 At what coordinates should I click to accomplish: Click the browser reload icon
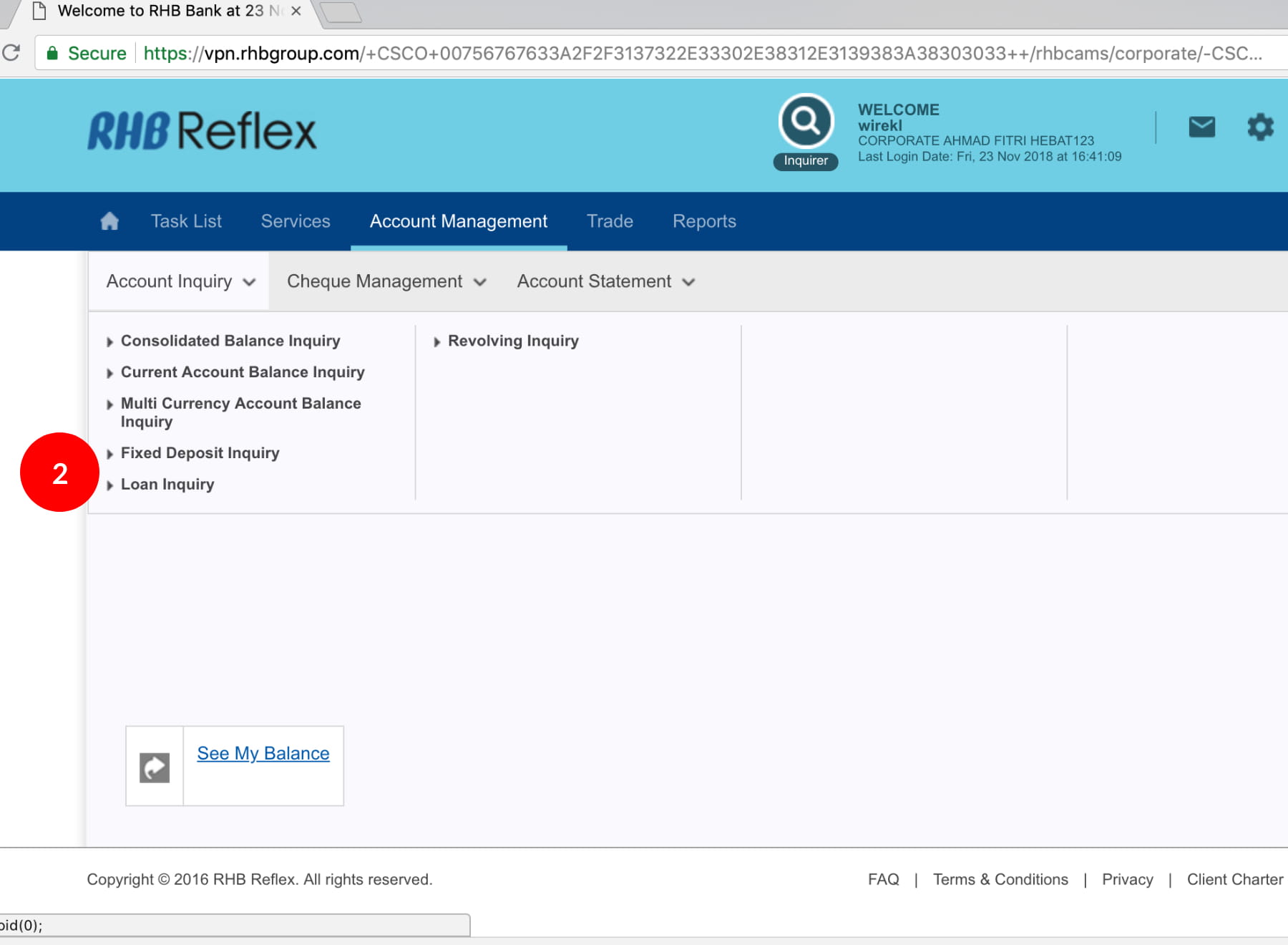click(11, 53)
